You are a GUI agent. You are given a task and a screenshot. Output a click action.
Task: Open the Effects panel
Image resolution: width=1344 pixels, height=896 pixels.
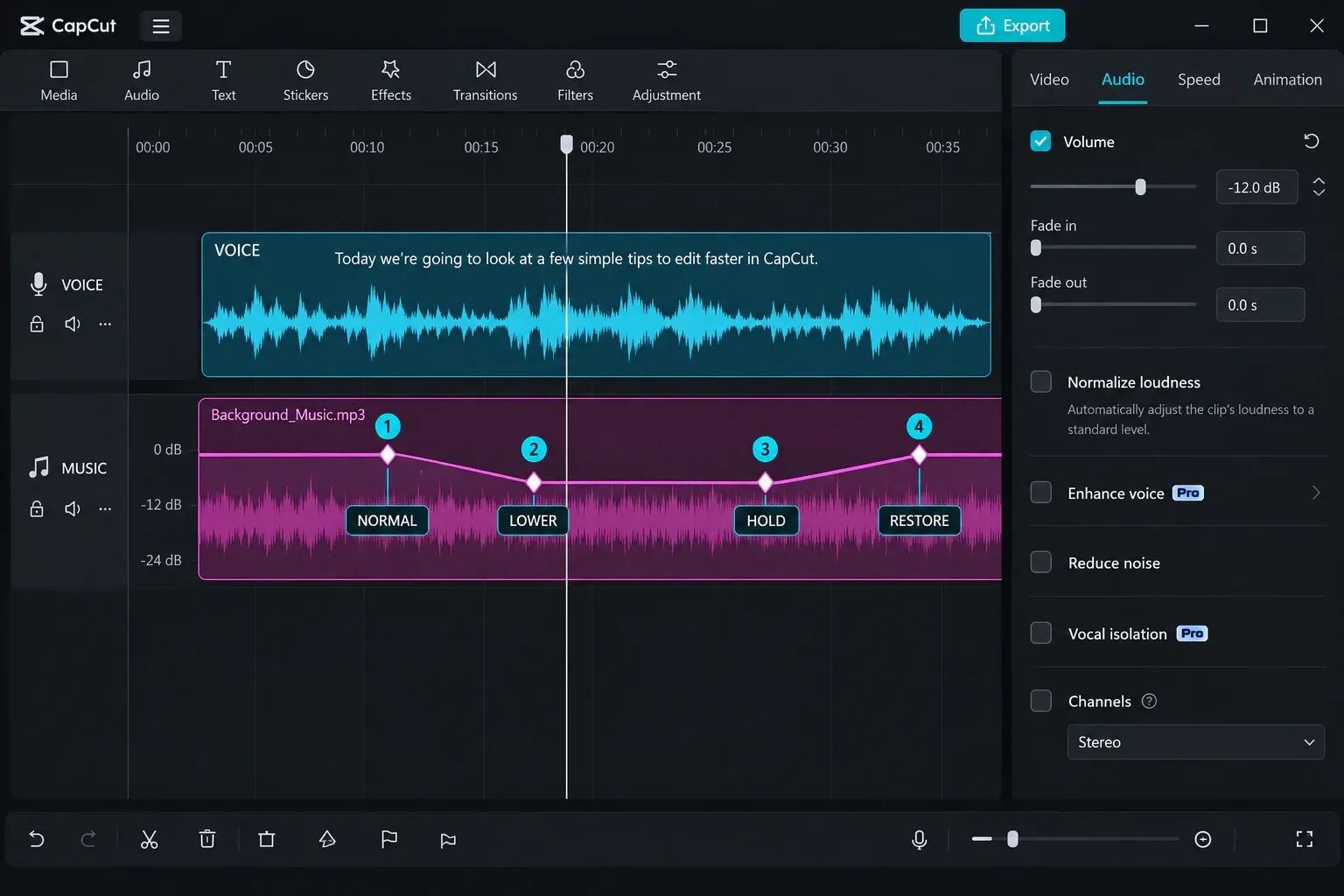[x=391, y=80]
